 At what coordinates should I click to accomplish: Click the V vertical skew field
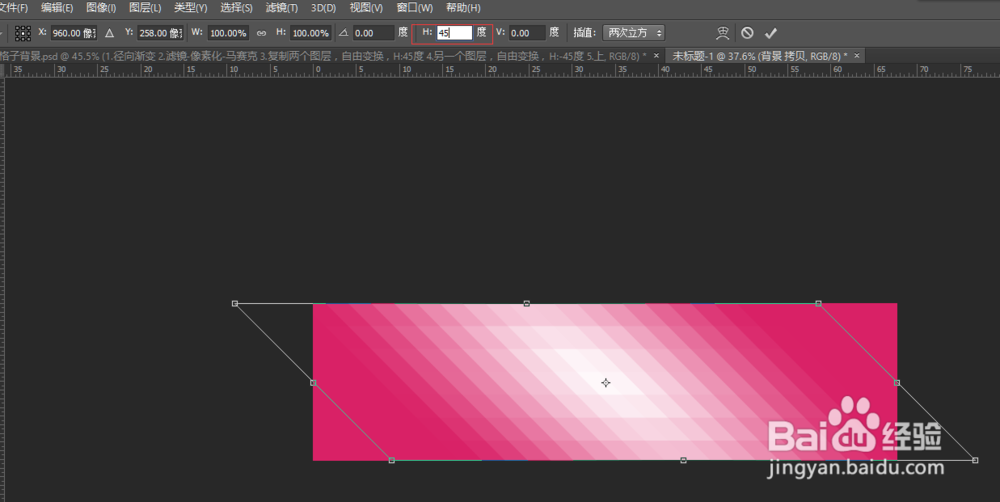527,33
